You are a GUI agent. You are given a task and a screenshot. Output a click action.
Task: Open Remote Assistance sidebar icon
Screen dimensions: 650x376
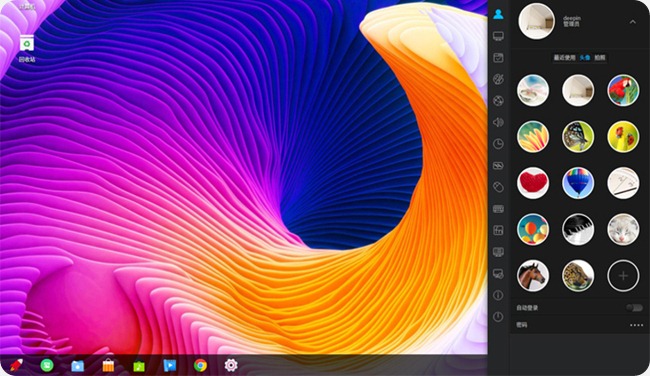pyautogui.click(x=498, y=274)
